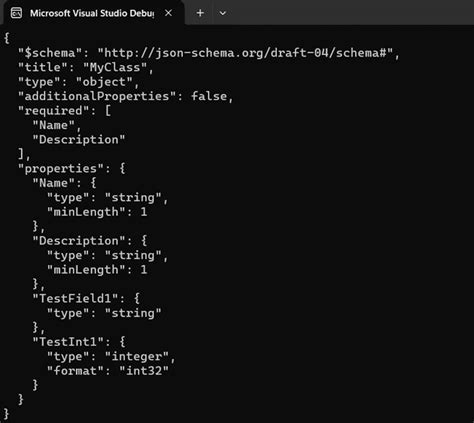Screen dimensions: 474x423
Task: Click the json-schema.org draft-04 URL text
Action: pyautogui.click(x=245, y=53)
